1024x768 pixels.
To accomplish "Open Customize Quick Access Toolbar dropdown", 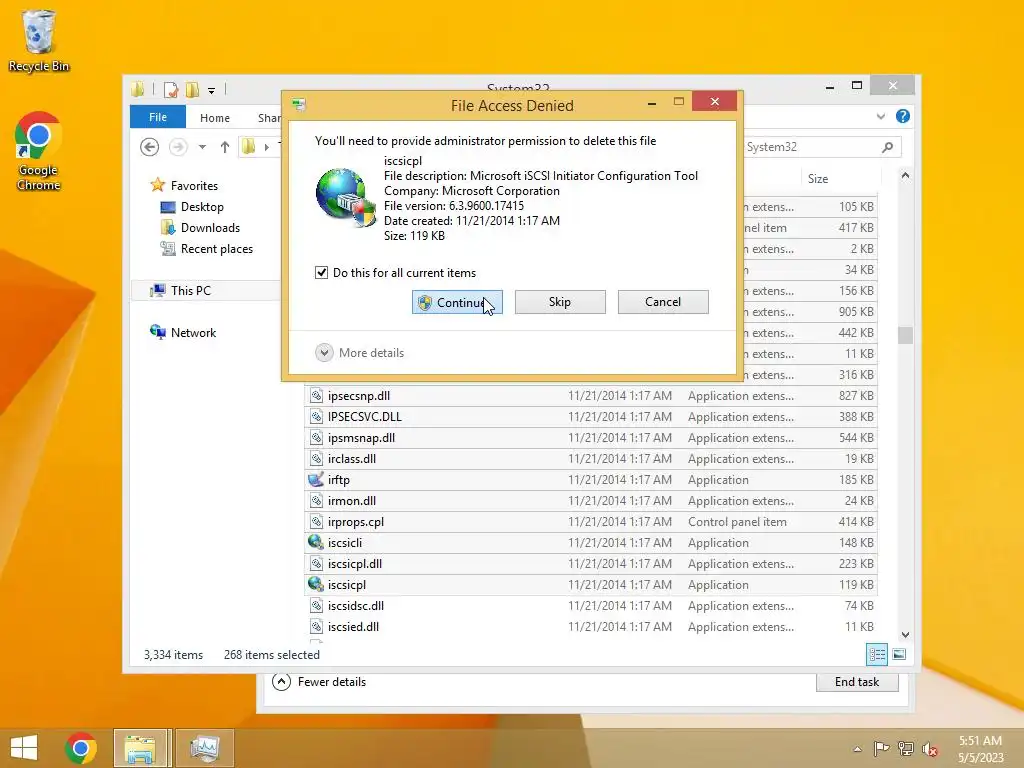I will point(212,91).
